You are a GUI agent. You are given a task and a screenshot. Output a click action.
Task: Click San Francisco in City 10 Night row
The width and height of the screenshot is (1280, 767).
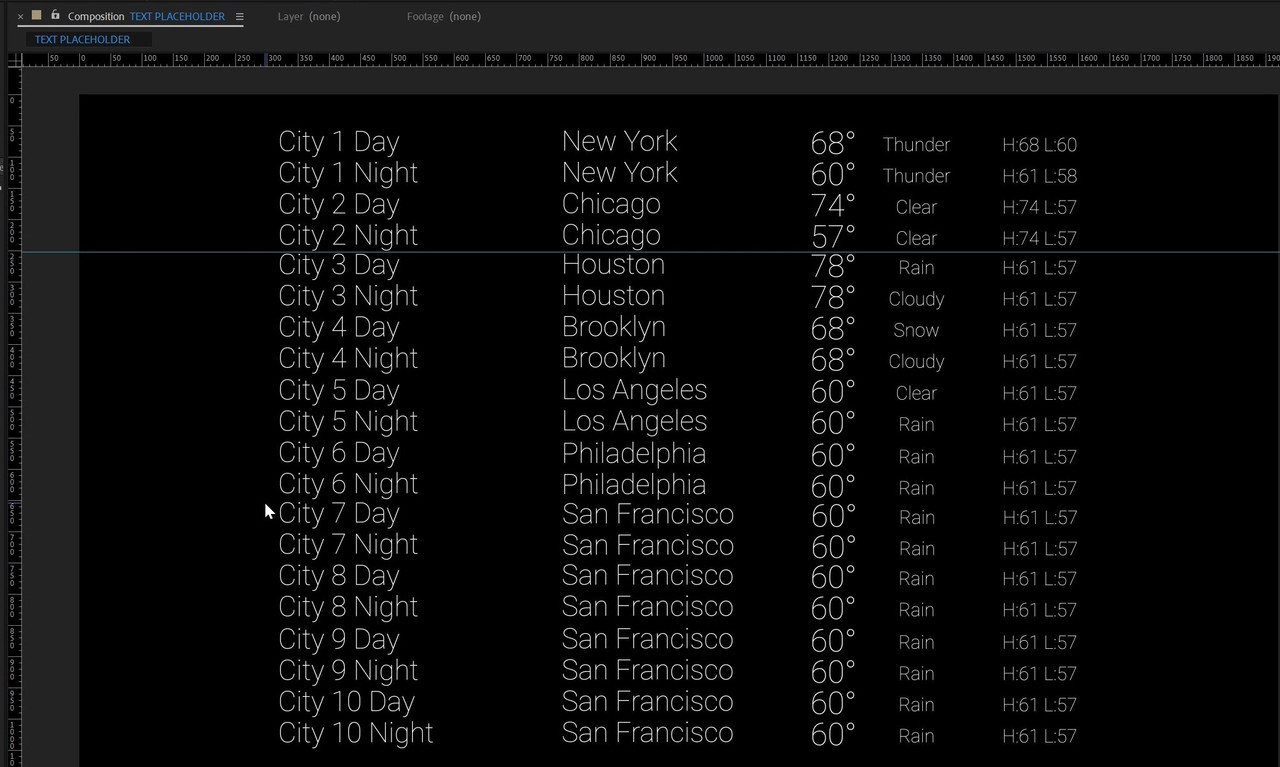pyautogui.click(x=648, y=732)
